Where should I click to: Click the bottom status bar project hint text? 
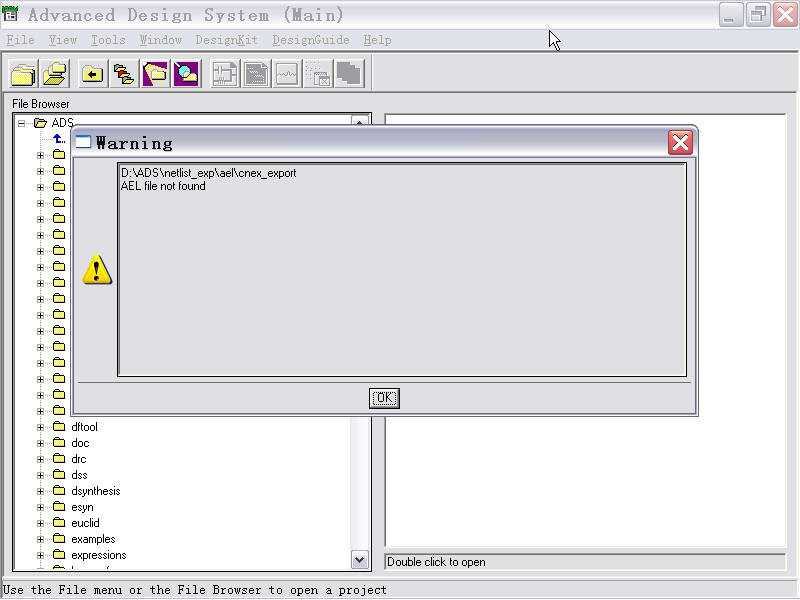pyautogui.click(x=194, y=590)
